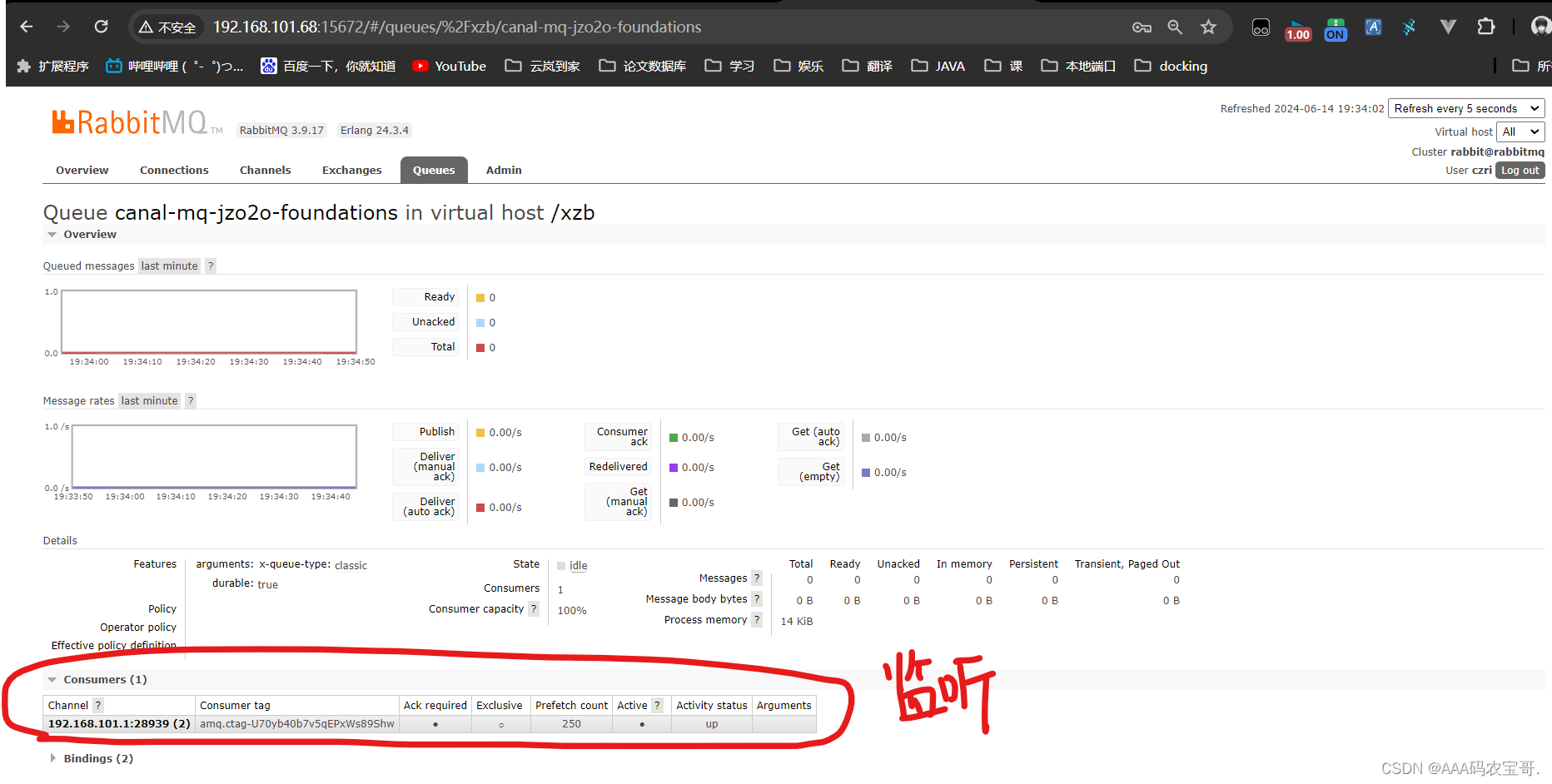This screenshot has height=784, width=1552.
Task: Open the Baidu bookmark
Action: (x=328, y=66)
